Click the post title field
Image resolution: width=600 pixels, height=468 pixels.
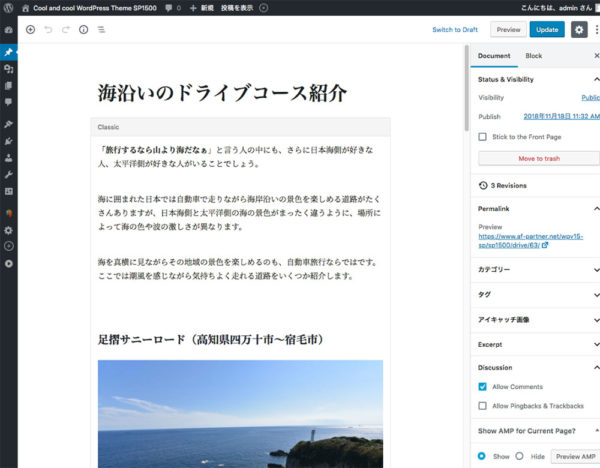point(222,93)
